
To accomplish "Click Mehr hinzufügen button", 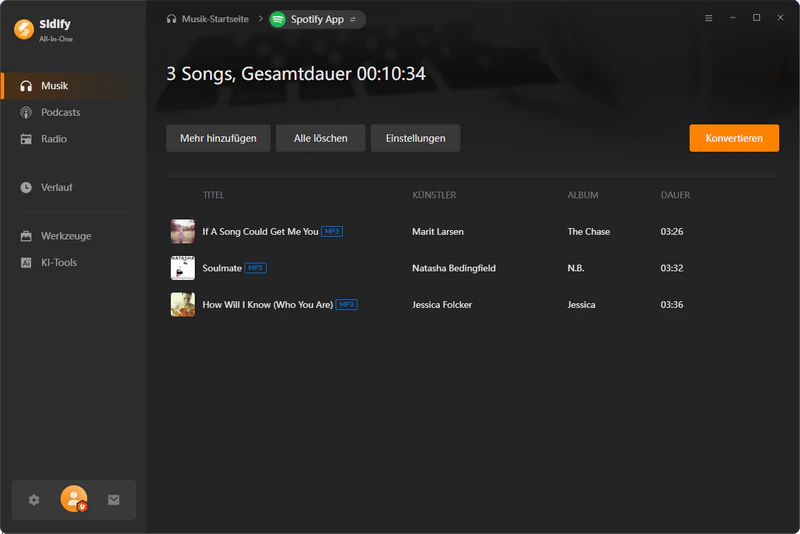I will click(218, 138).
